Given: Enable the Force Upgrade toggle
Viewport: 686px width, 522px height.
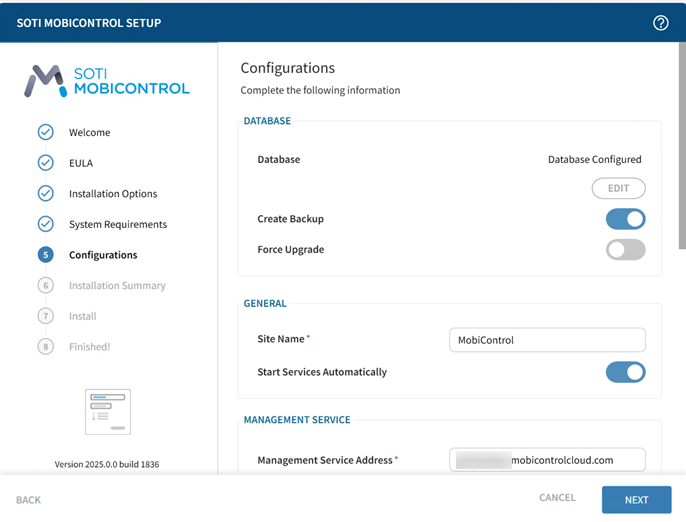Looking at the screenshot, I should click(x=625, y=249).
